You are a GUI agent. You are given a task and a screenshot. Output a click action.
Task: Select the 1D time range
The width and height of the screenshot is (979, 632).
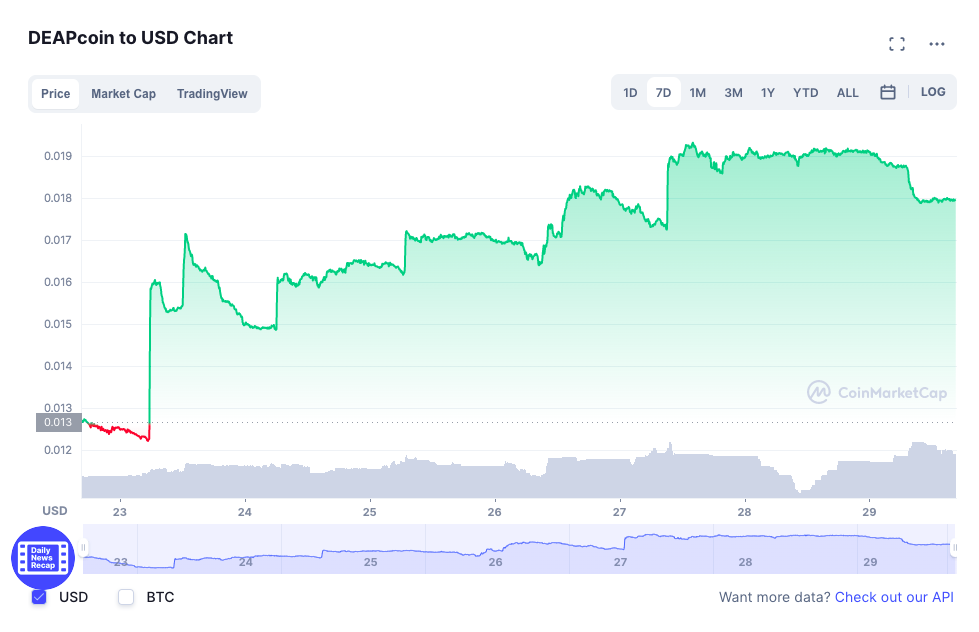630,92
